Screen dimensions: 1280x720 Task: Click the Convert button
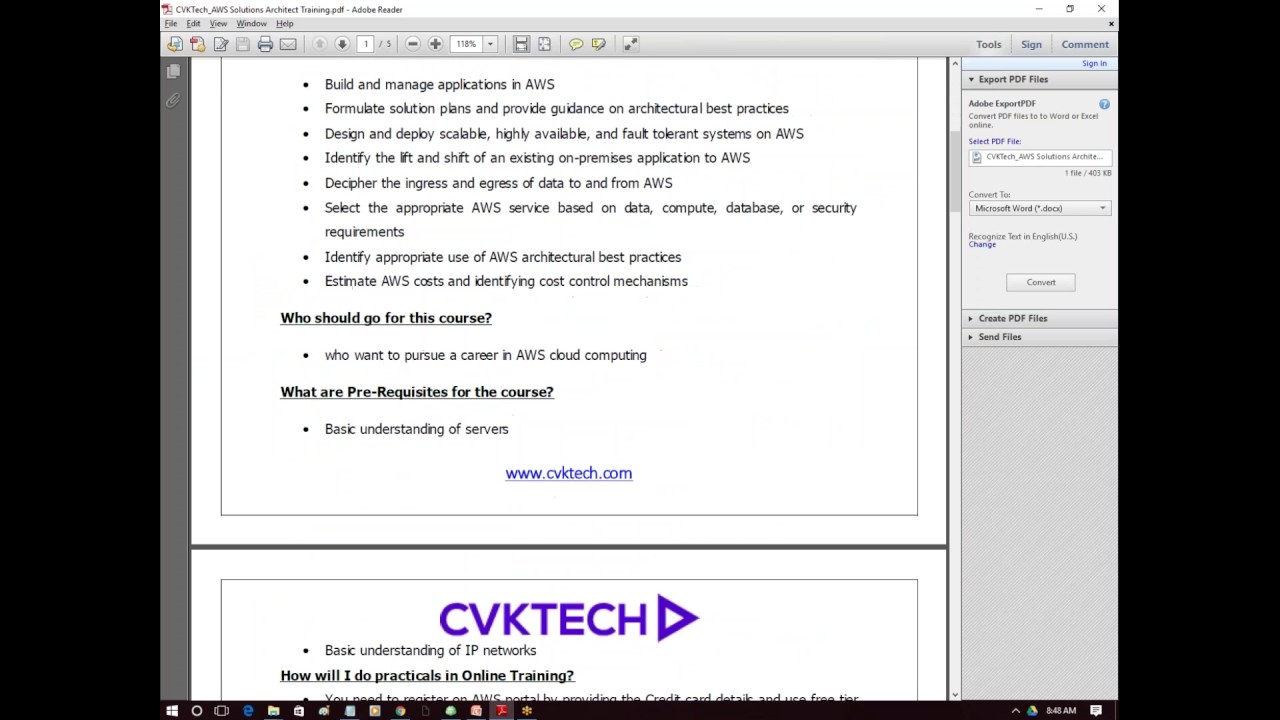coord(1041,282)
